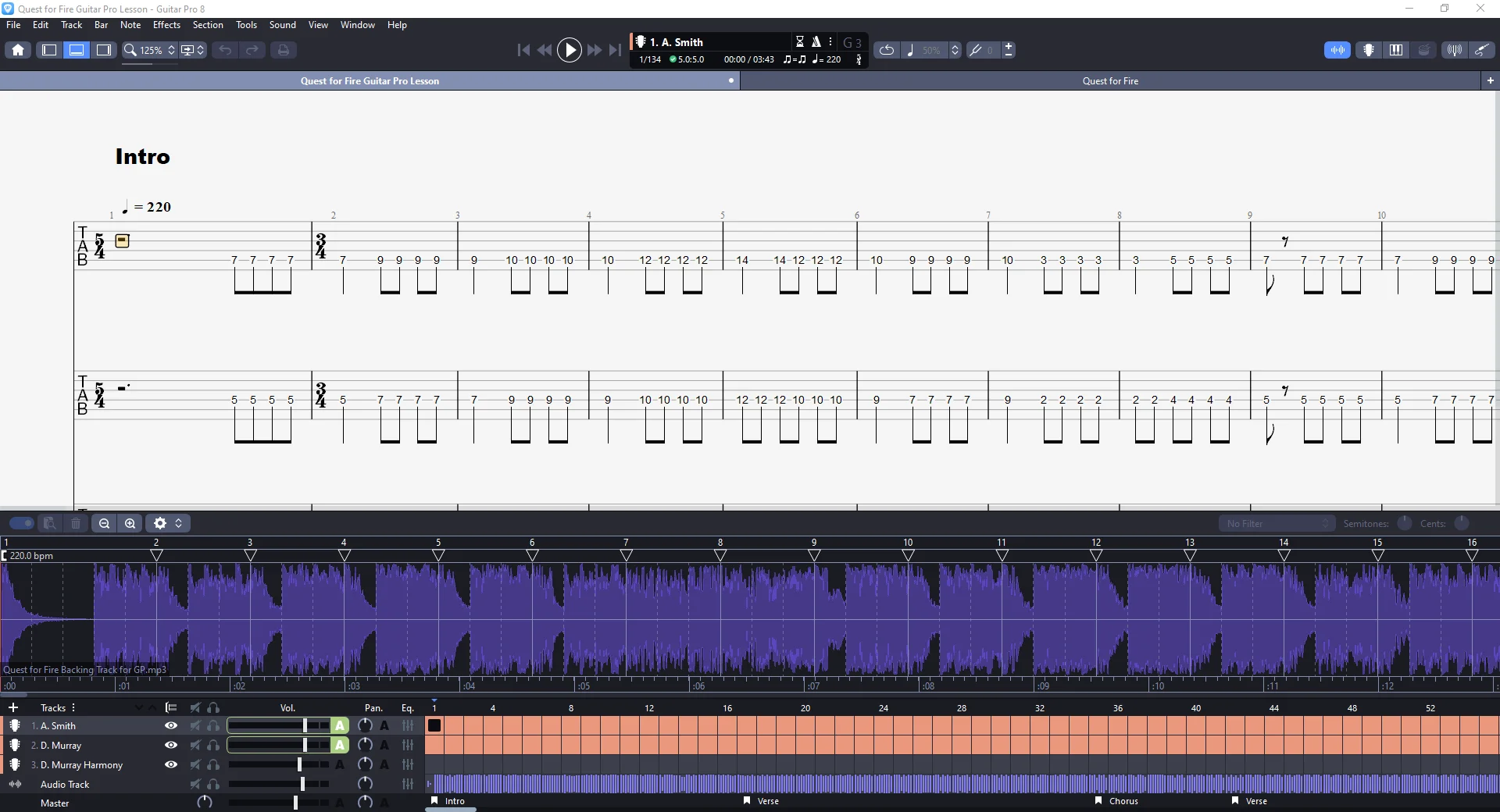Click the print icon
Image resolution: width=1500 pixels, height=812 pixels.
coord(284,50)
